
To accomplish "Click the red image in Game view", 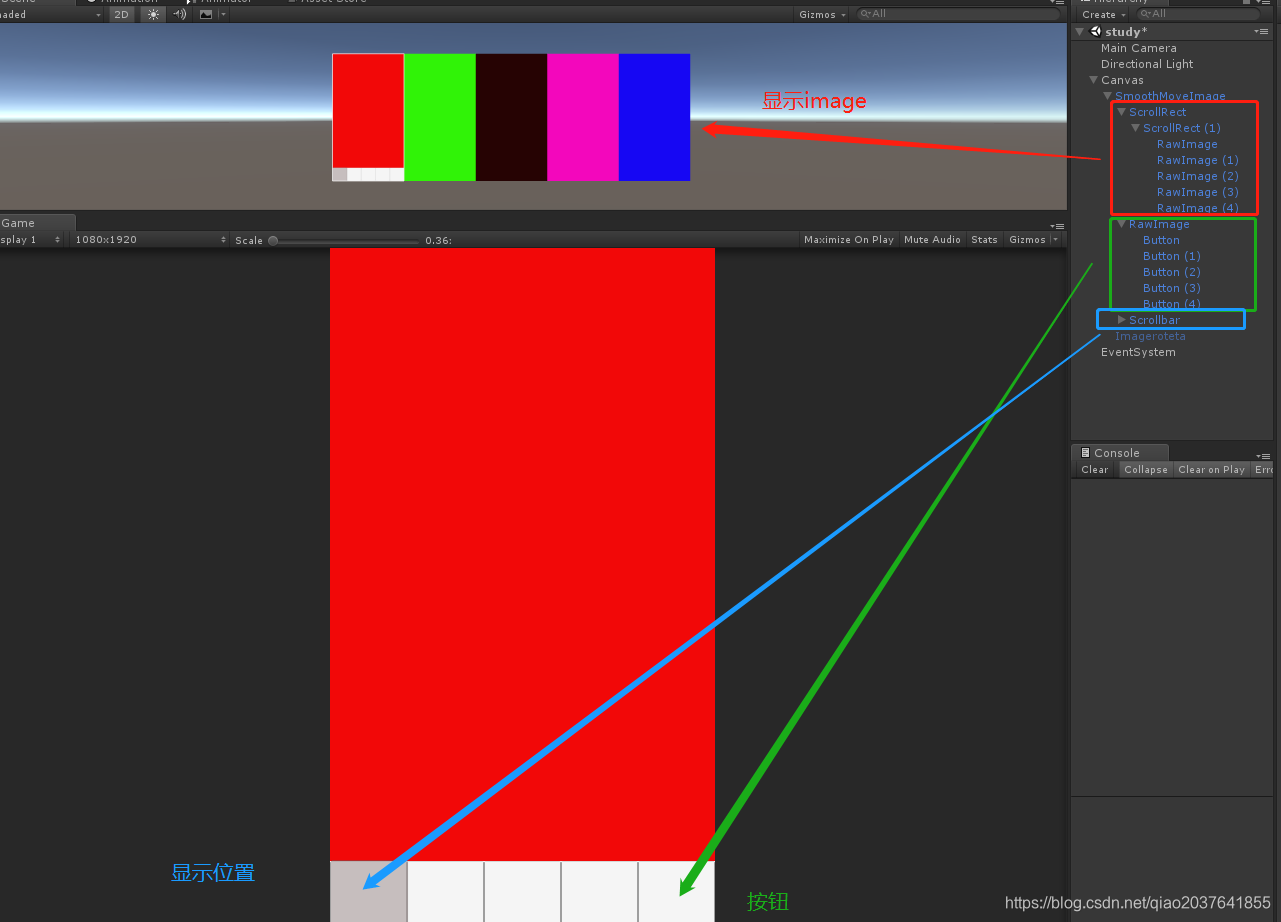I will point(523,554).
